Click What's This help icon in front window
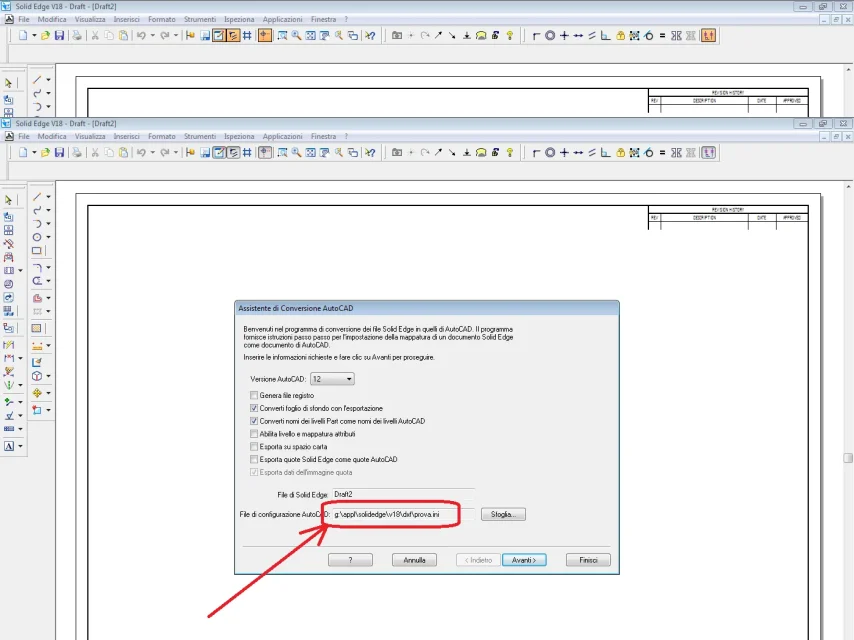 click(370, 153)
